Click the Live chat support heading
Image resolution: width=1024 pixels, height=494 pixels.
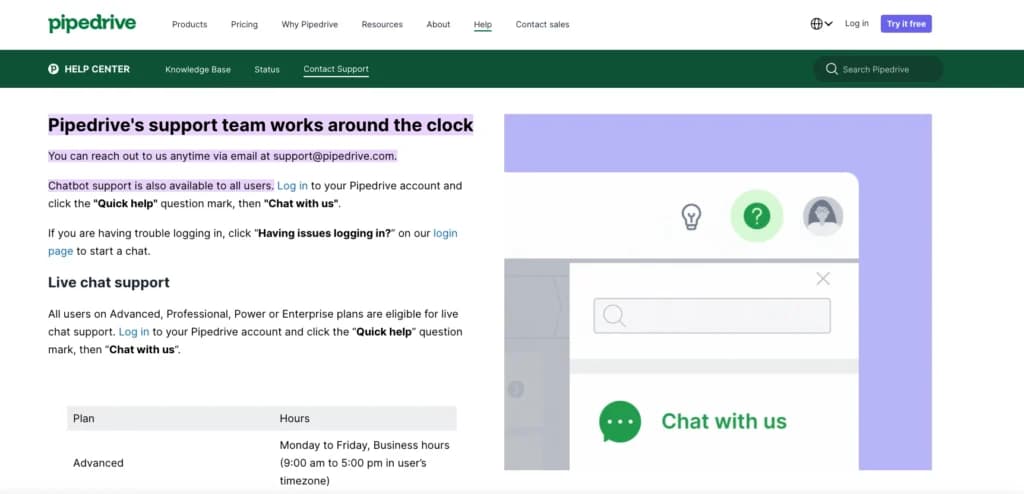[x=108, y=282]
